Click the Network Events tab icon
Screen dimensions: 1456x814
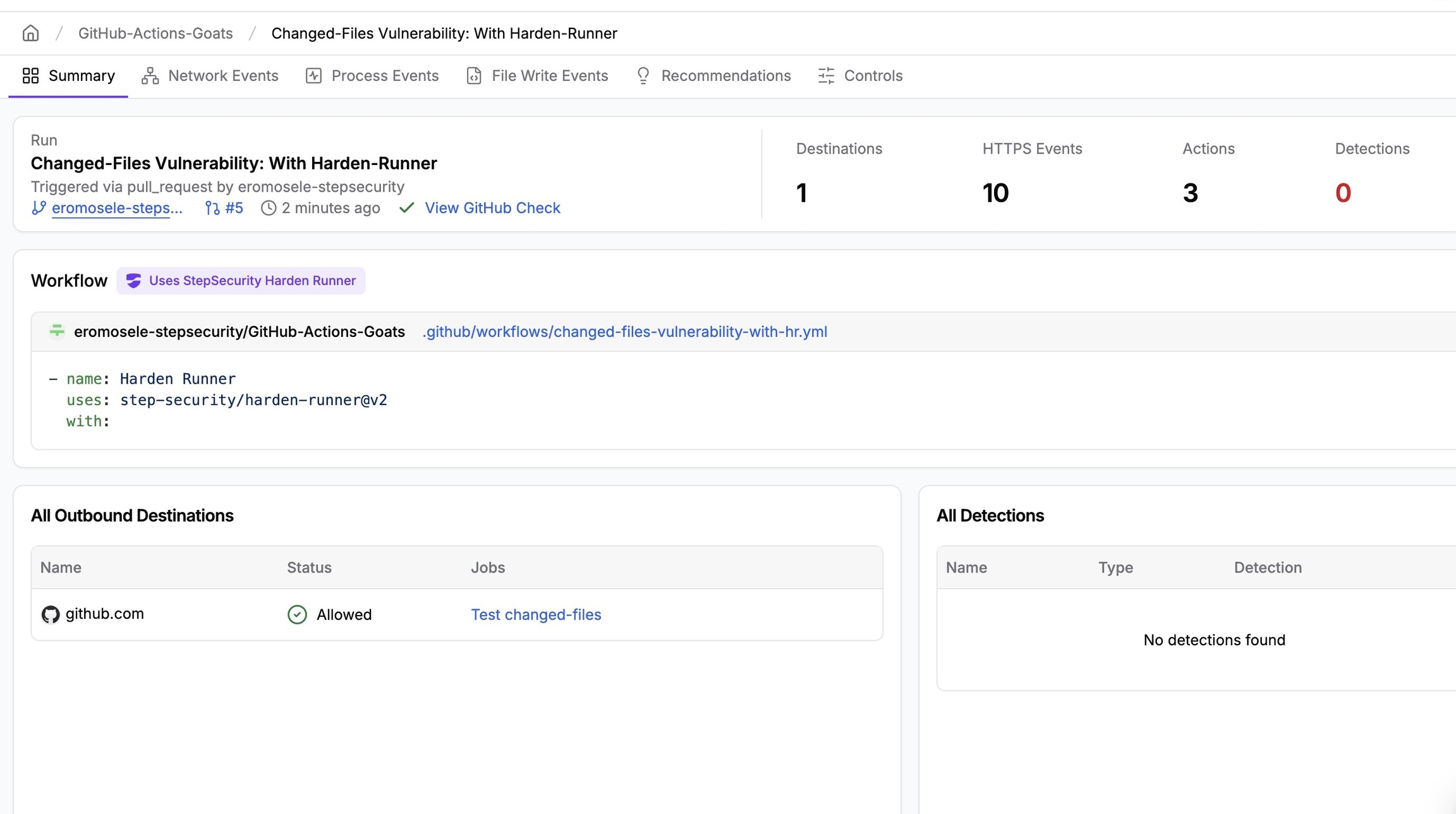150,76
